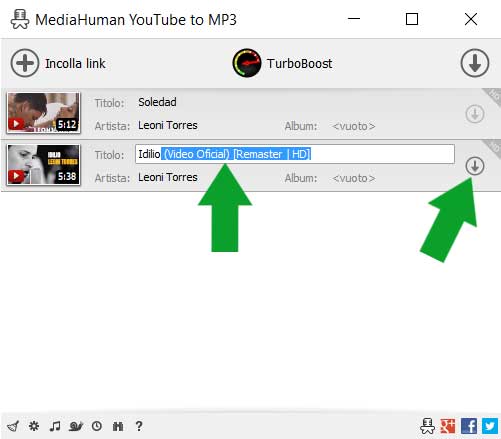Screen dimensions: 501x439
Task: Minimize the MediaHuman window
Action: point(354,19)
